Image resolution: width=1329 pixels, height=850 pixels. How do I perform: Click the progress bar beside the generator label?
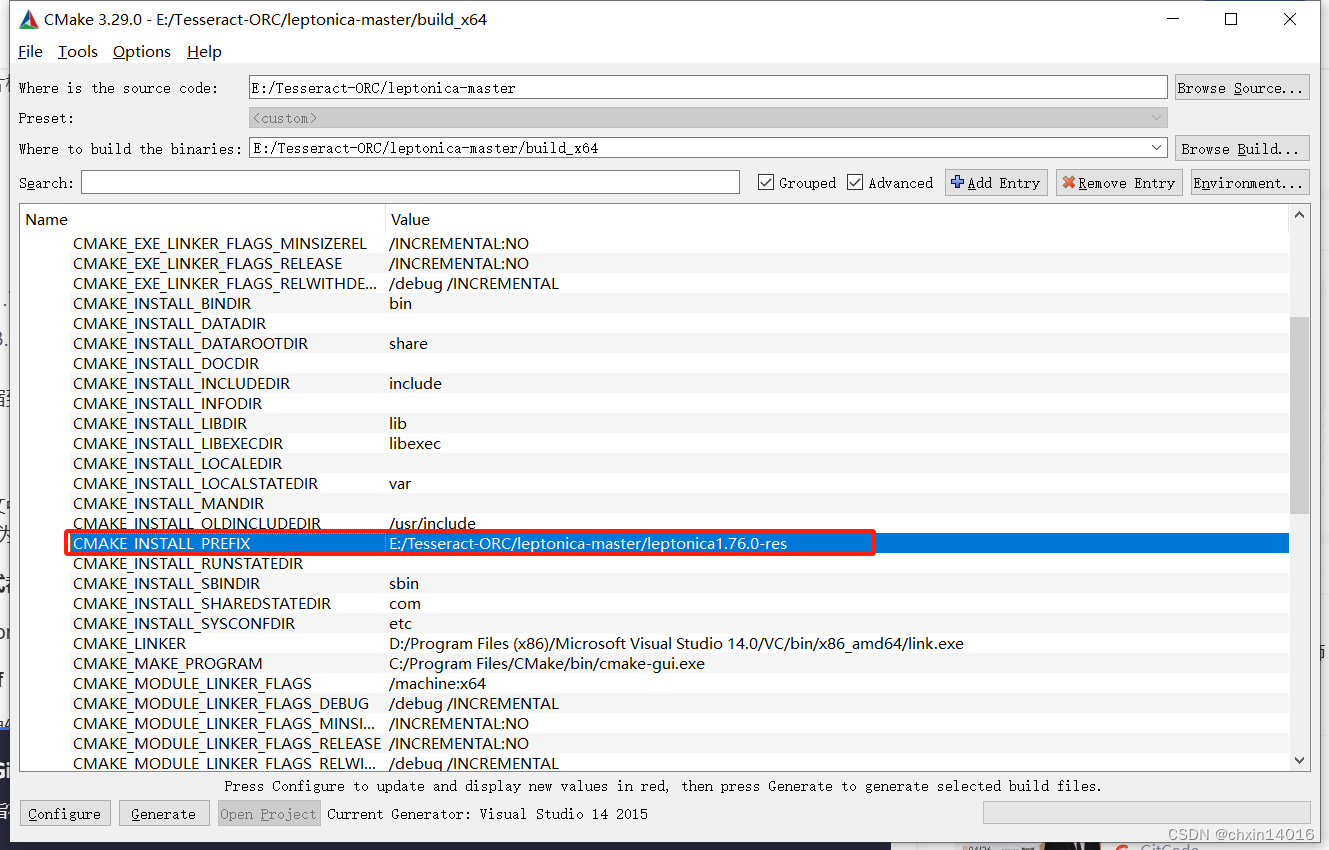point(1146,813)
